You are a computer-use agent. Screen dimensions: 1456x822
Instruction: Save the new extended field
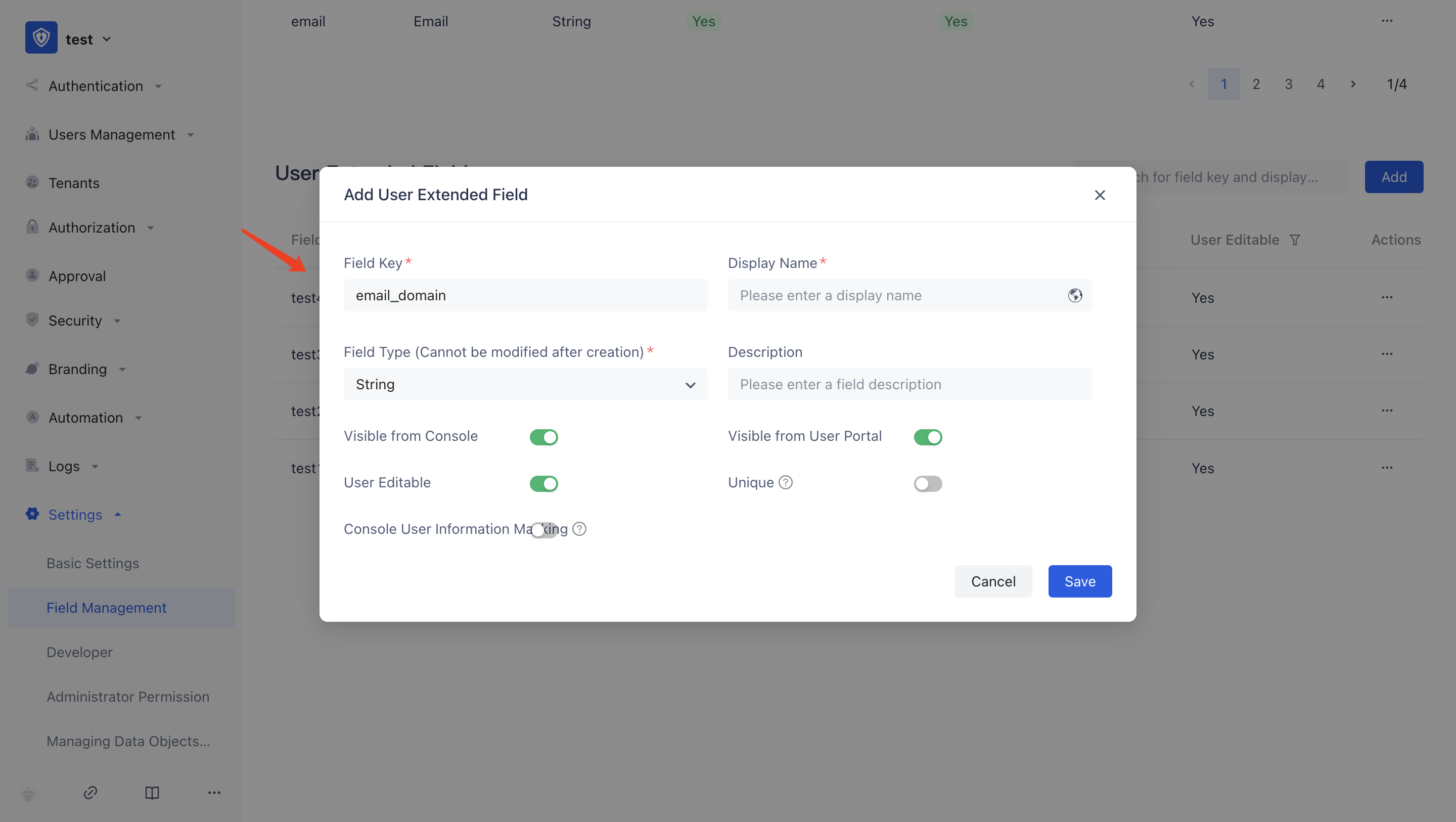1079,581
